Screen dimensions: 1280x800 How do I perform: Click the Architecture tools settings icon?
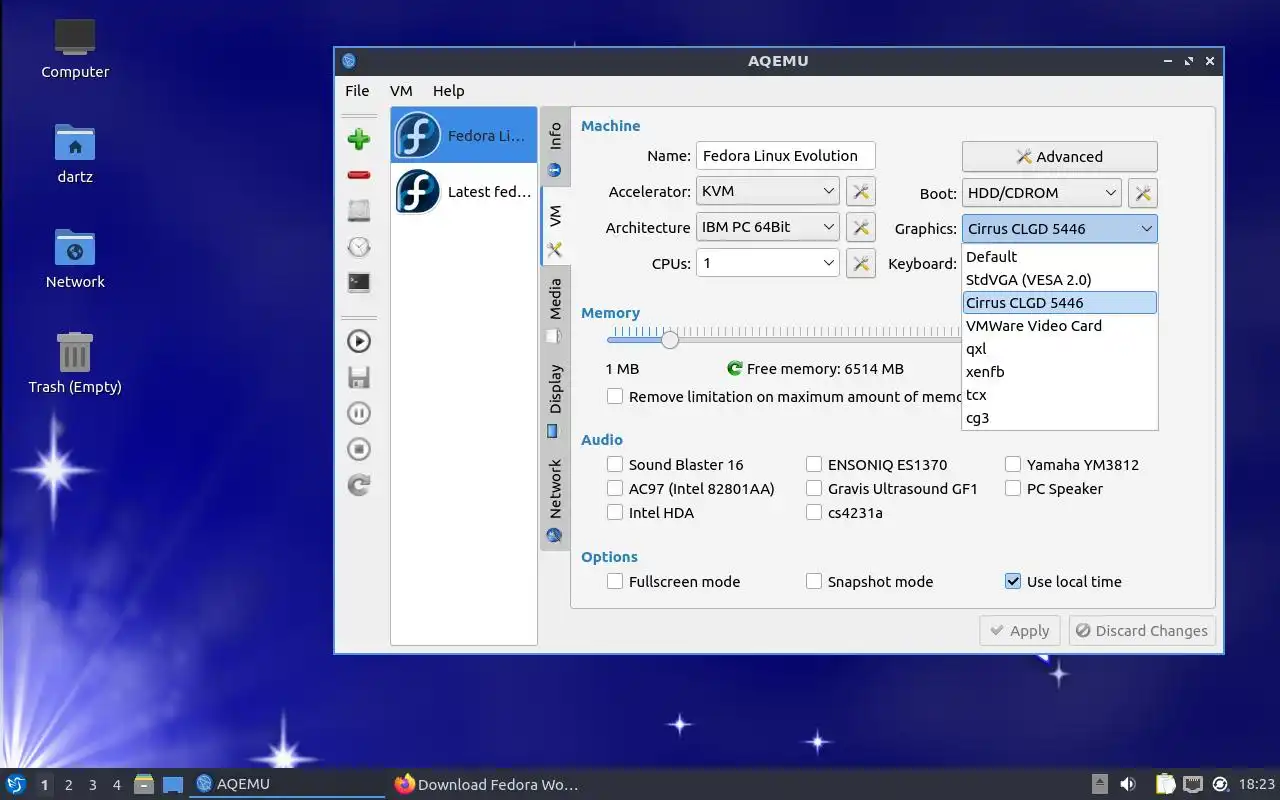pos(861,227)
